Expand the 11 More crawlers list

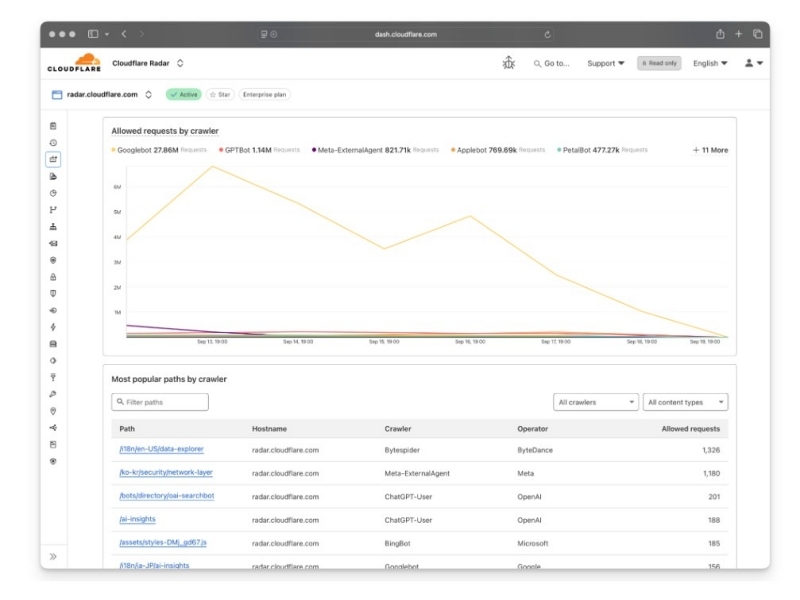[710, 150]
